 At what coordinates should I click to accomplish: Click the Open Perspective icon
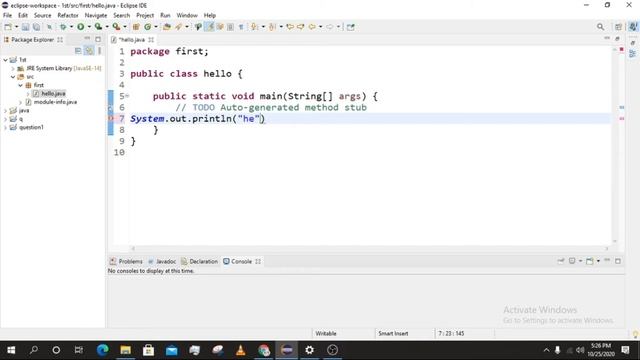click(x=618, y=27)
